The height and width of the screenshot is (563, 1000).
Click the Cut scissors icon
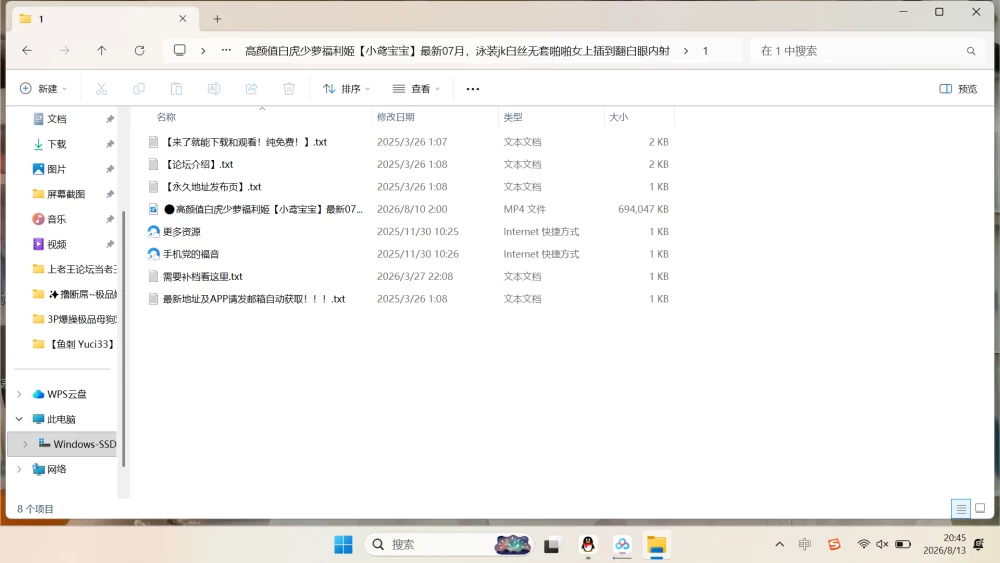tap(101, 89)
